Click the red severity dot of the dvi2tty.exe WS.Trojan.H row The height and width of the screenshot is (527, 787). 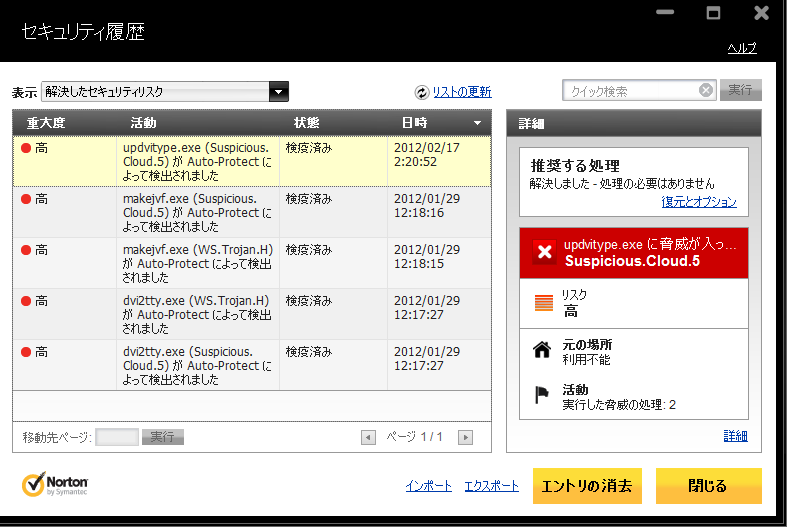(26, 301)
